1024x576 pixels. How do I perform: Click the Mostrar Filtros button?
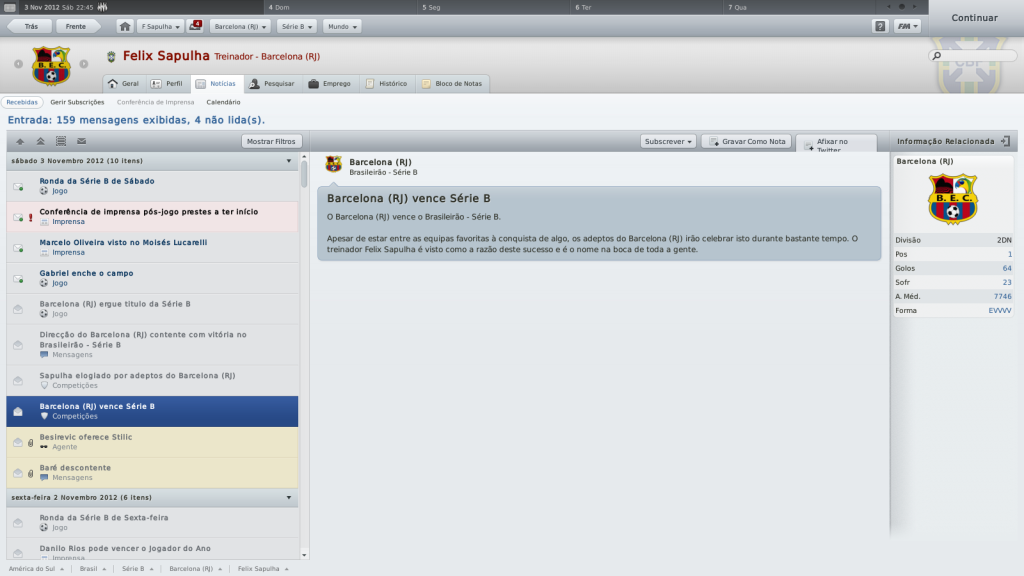[271, 141]
